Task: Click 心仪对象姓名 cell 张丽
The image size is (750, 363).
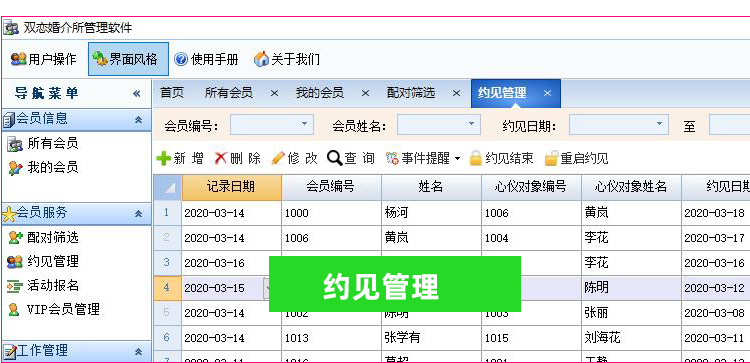Action: coord(631,313)
